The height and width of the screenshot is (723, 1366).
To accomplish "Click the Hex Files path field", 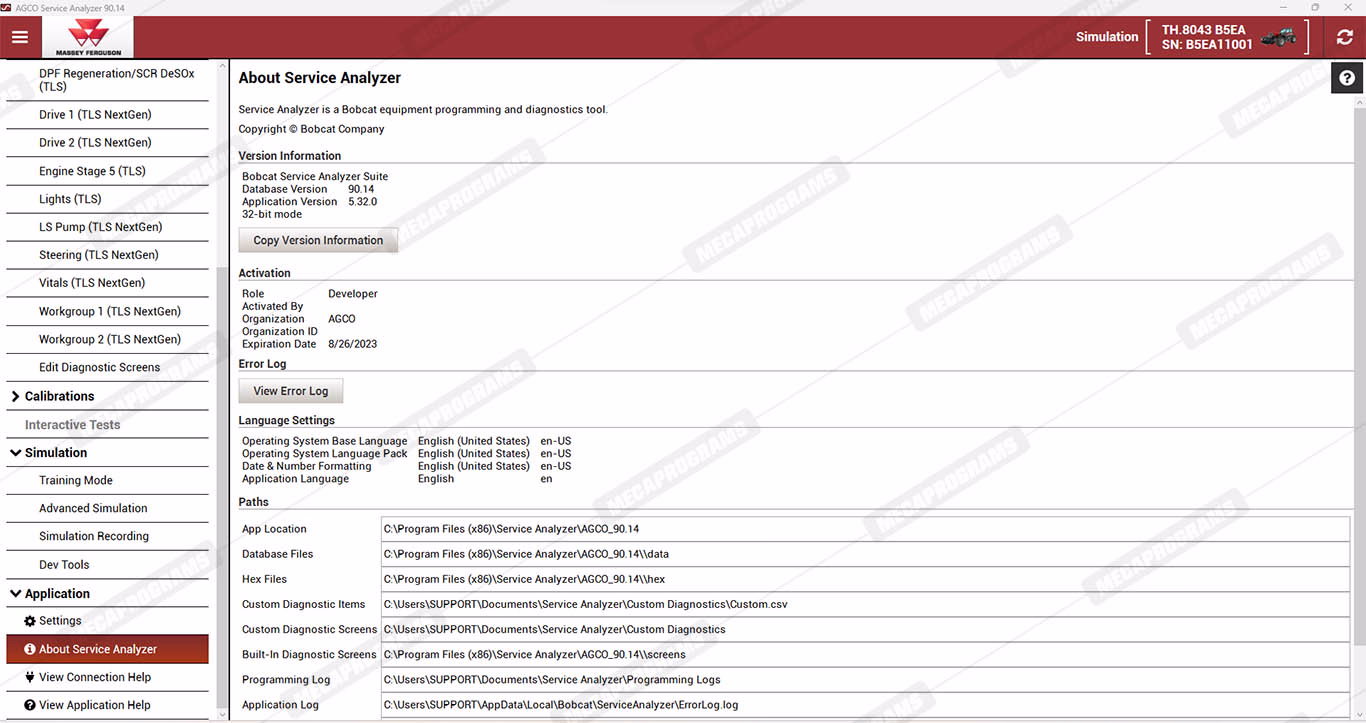I will pyautogui.click(x=865, y=579).
